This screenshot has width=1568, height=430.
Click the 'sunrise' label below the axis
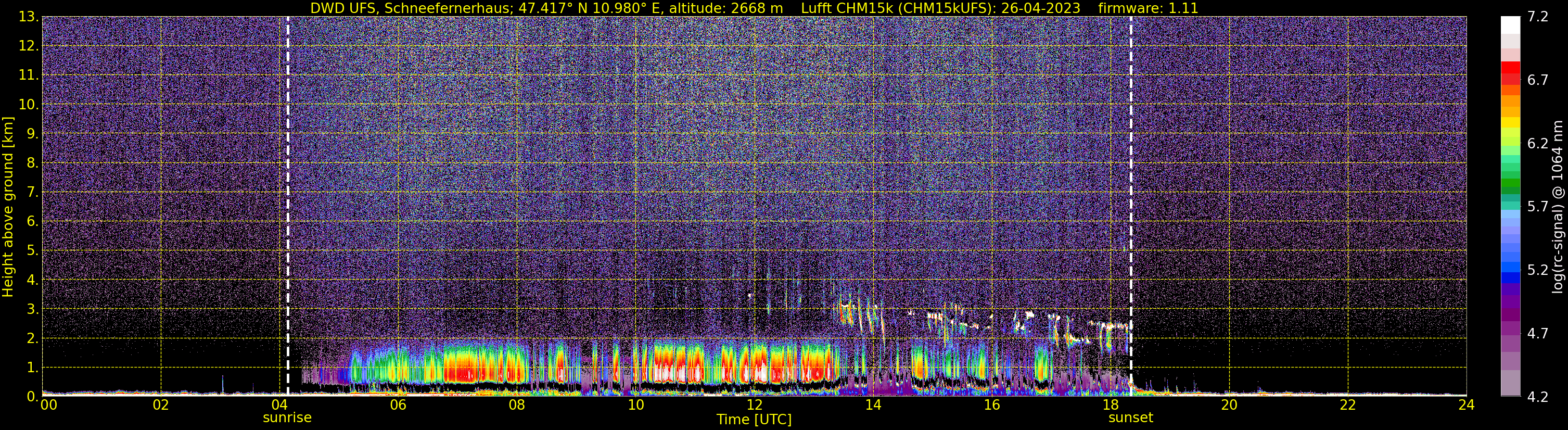pyautogui.click(x=287, y=418)
